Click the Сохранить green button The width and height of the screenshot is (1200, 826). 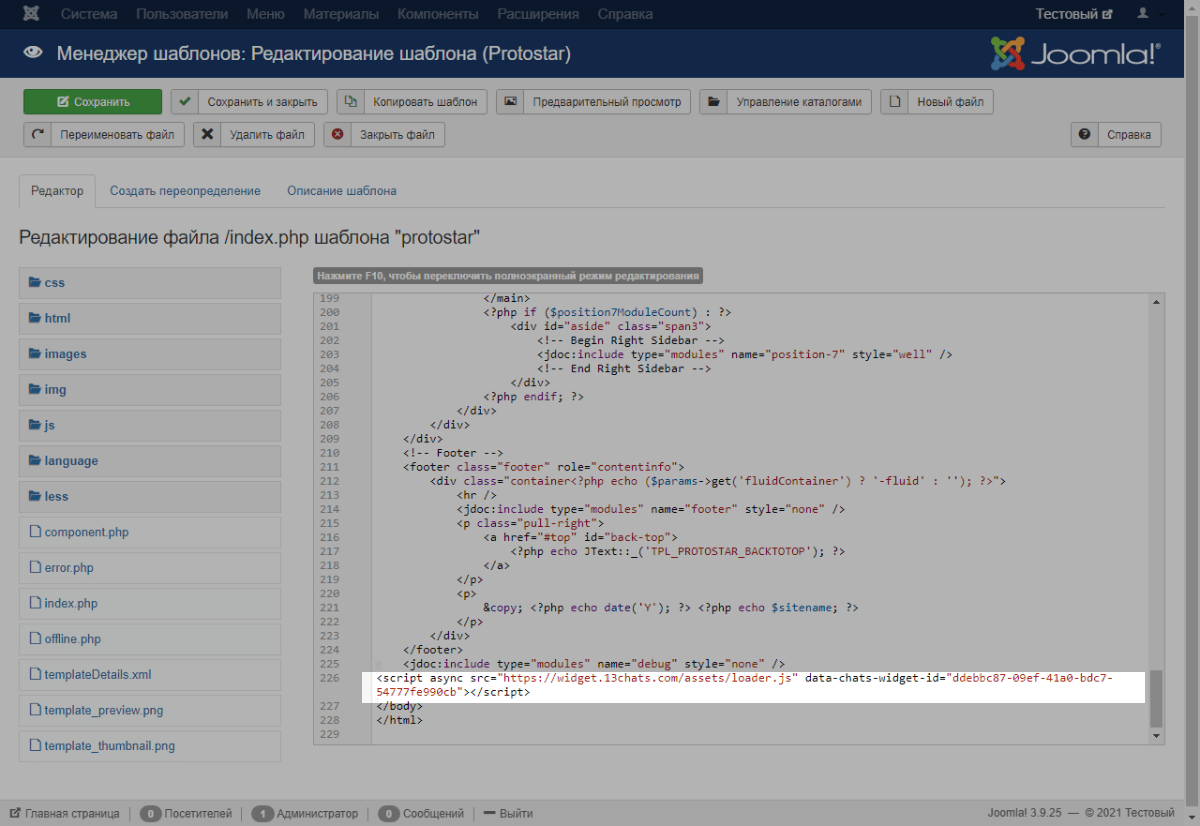(92, 102)
